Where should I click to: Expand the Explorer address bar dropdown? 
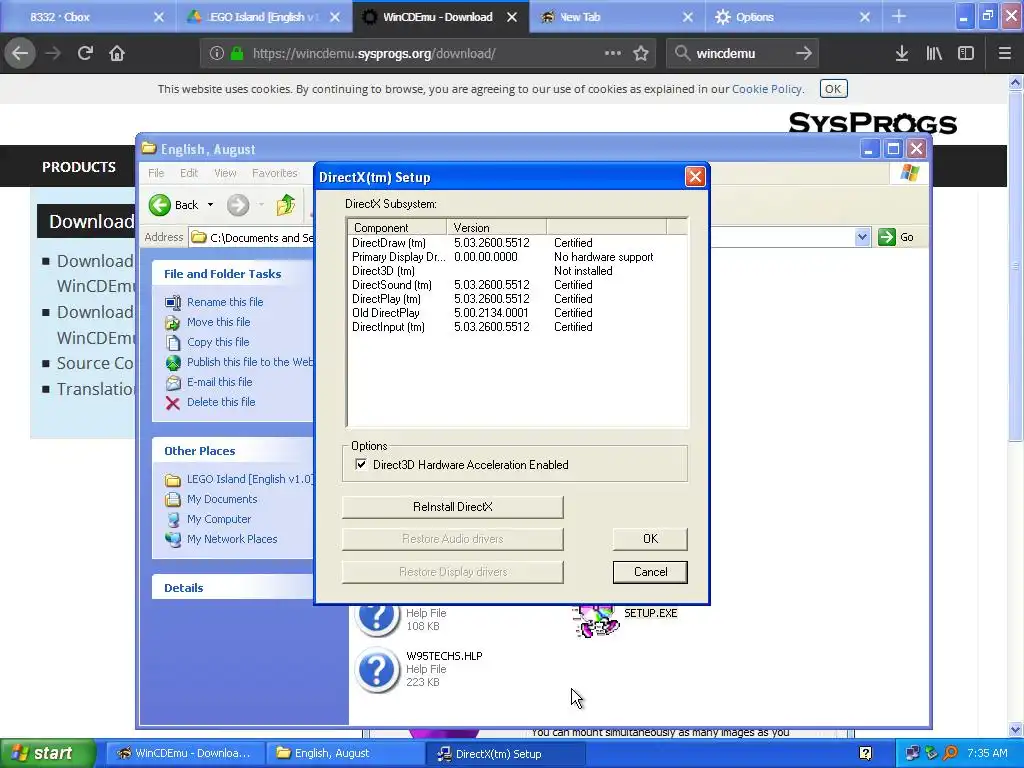(x=862, y=237)
